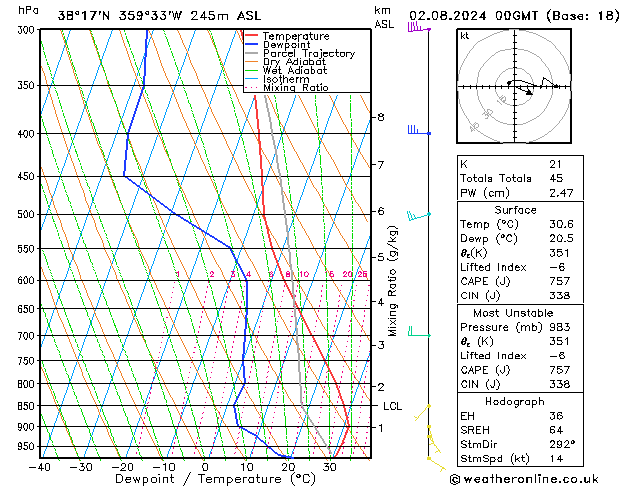
Task: Click the km ASL axis label
Action: (x=384, y=17)
